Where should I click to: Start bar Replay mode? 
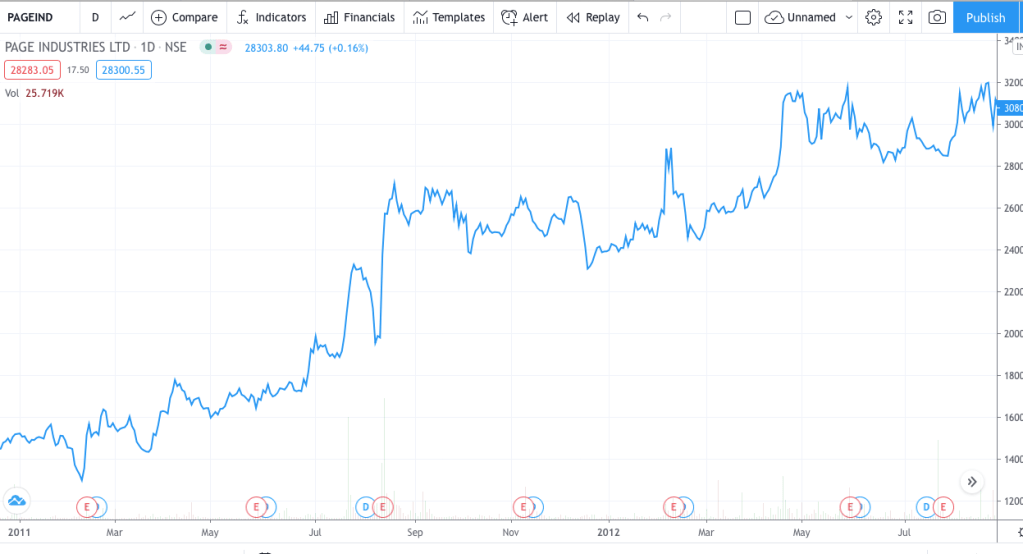tap(592, 17)
